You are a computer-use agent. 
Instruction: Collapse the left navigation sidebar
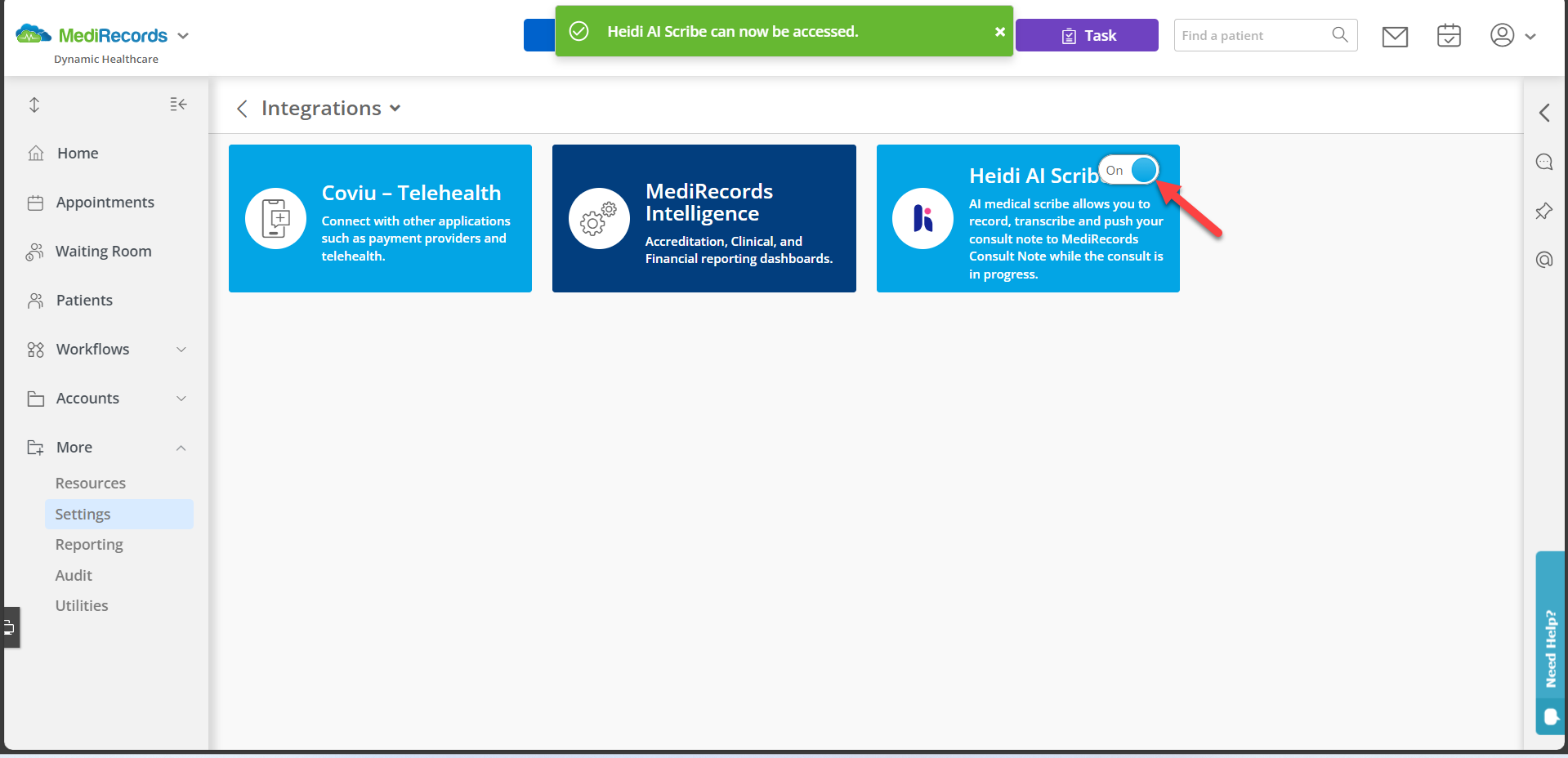click(x=178, y=105)
